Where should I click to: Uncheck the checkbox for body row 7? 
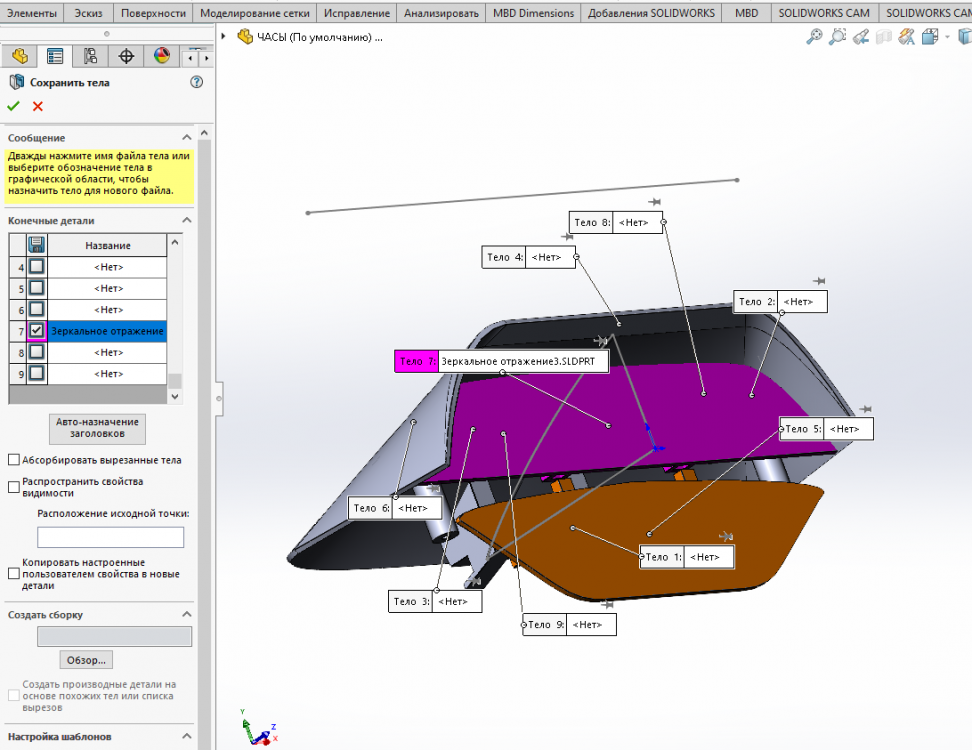pyautogui.click(x=36, y=331)
